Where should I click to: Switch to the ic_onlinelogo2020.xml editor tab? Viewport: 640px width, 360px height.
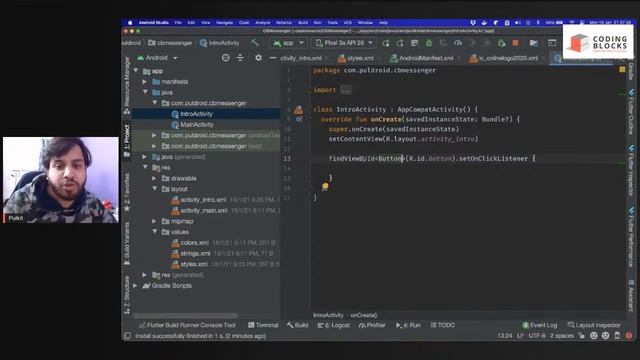(x=504, y=58)
